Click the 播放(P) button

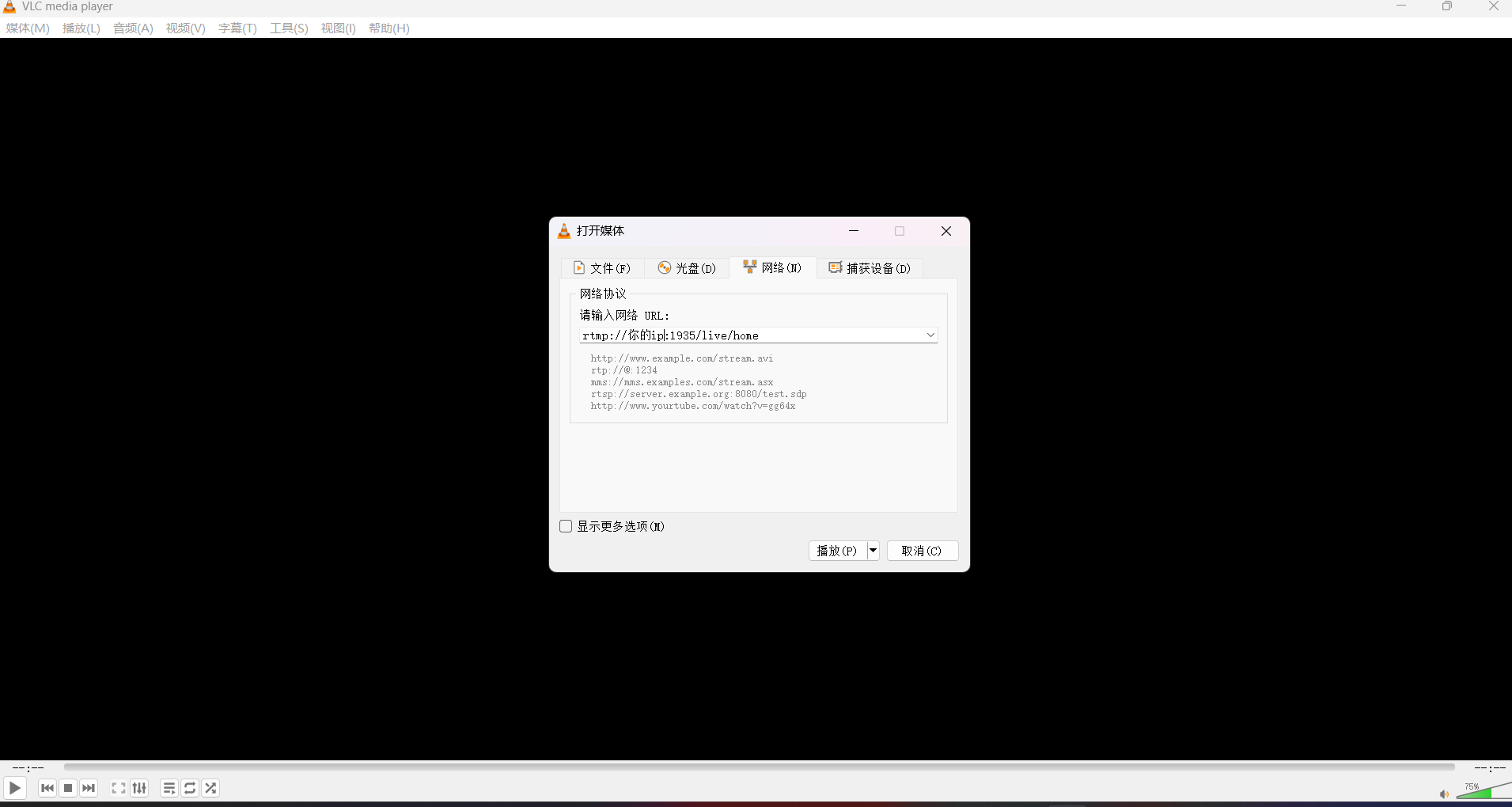[x=837, y=551]
